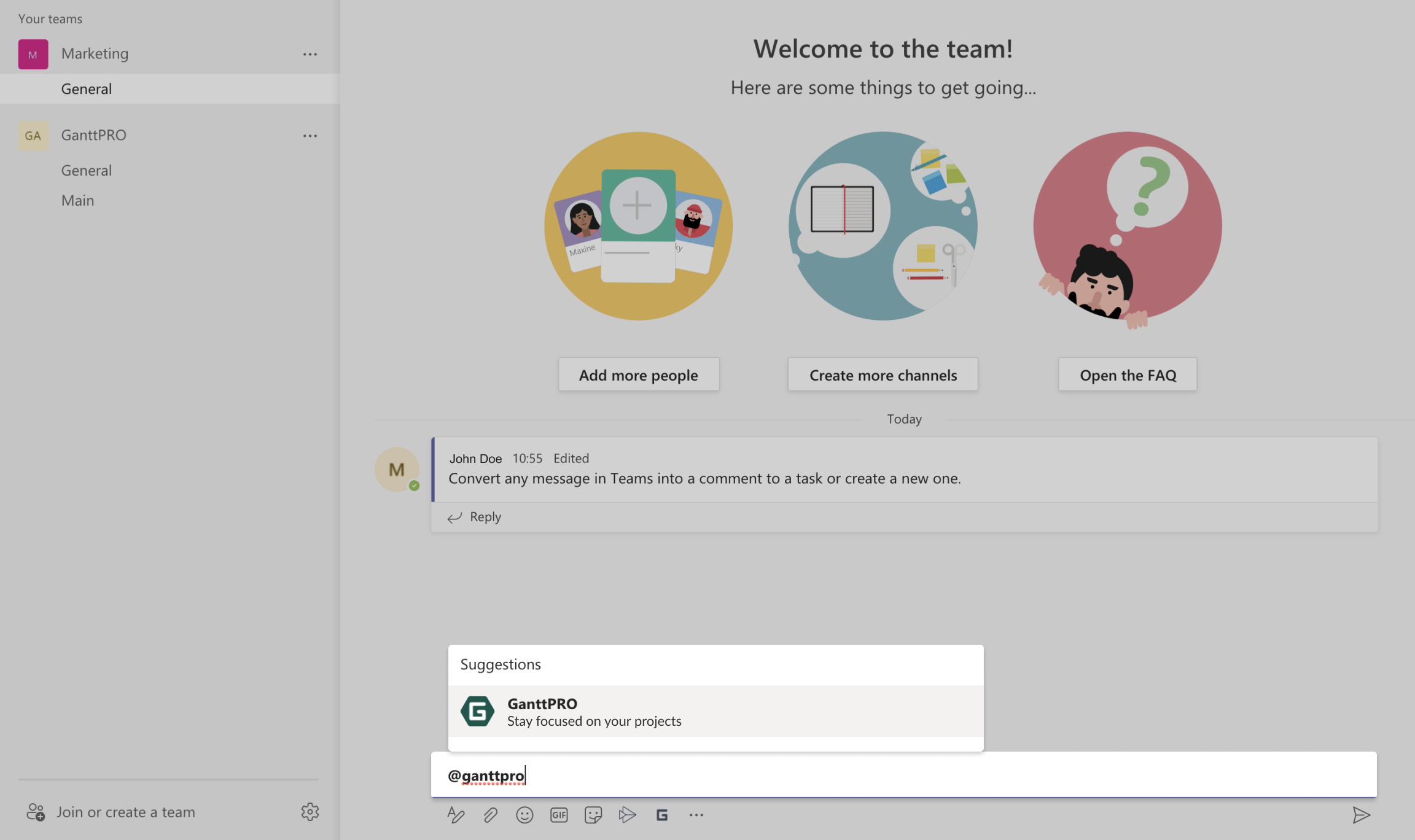Switch to the General channel under GanttPRO
Screen dimensions: 1415x840
click(86, 170)
